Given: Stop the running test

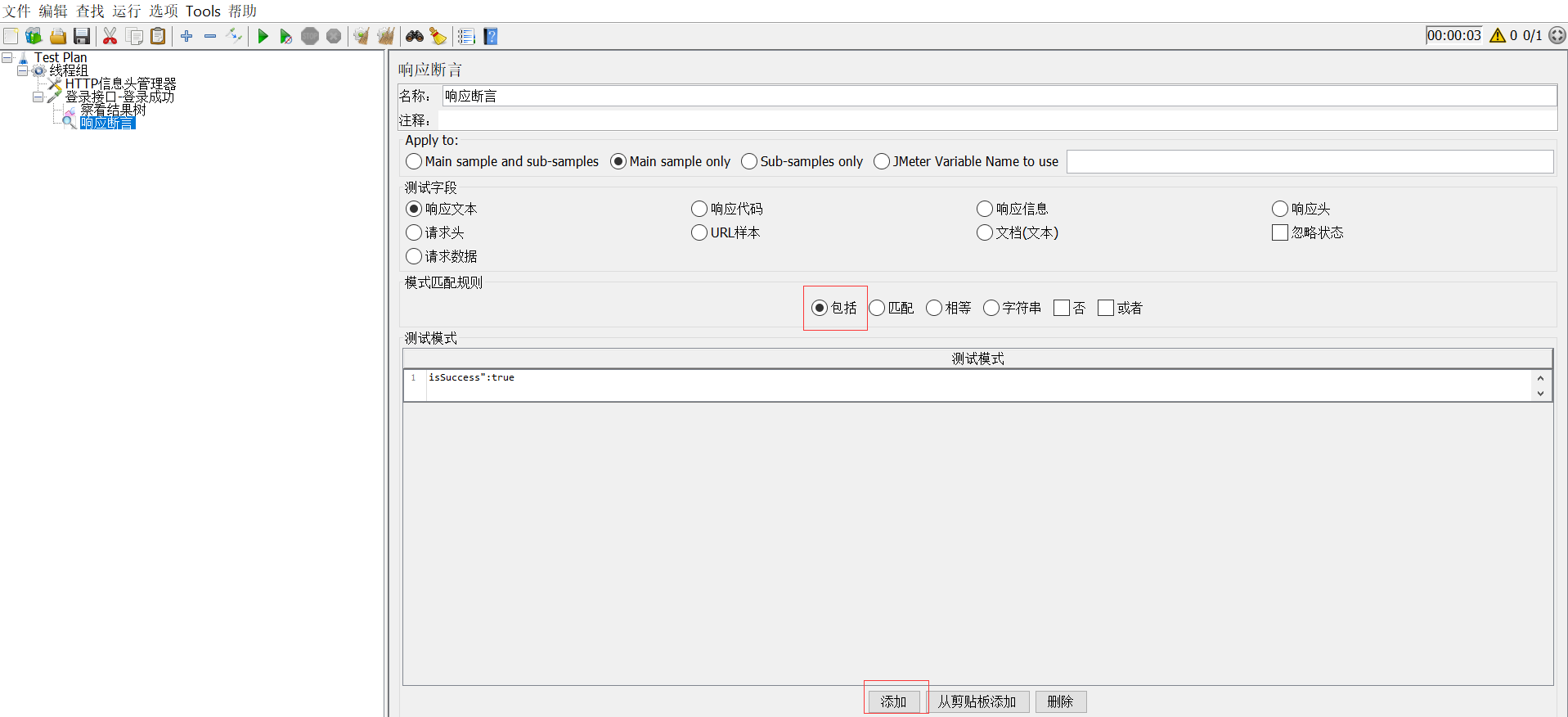Looking at the screenshot, I should pos(310,36).
